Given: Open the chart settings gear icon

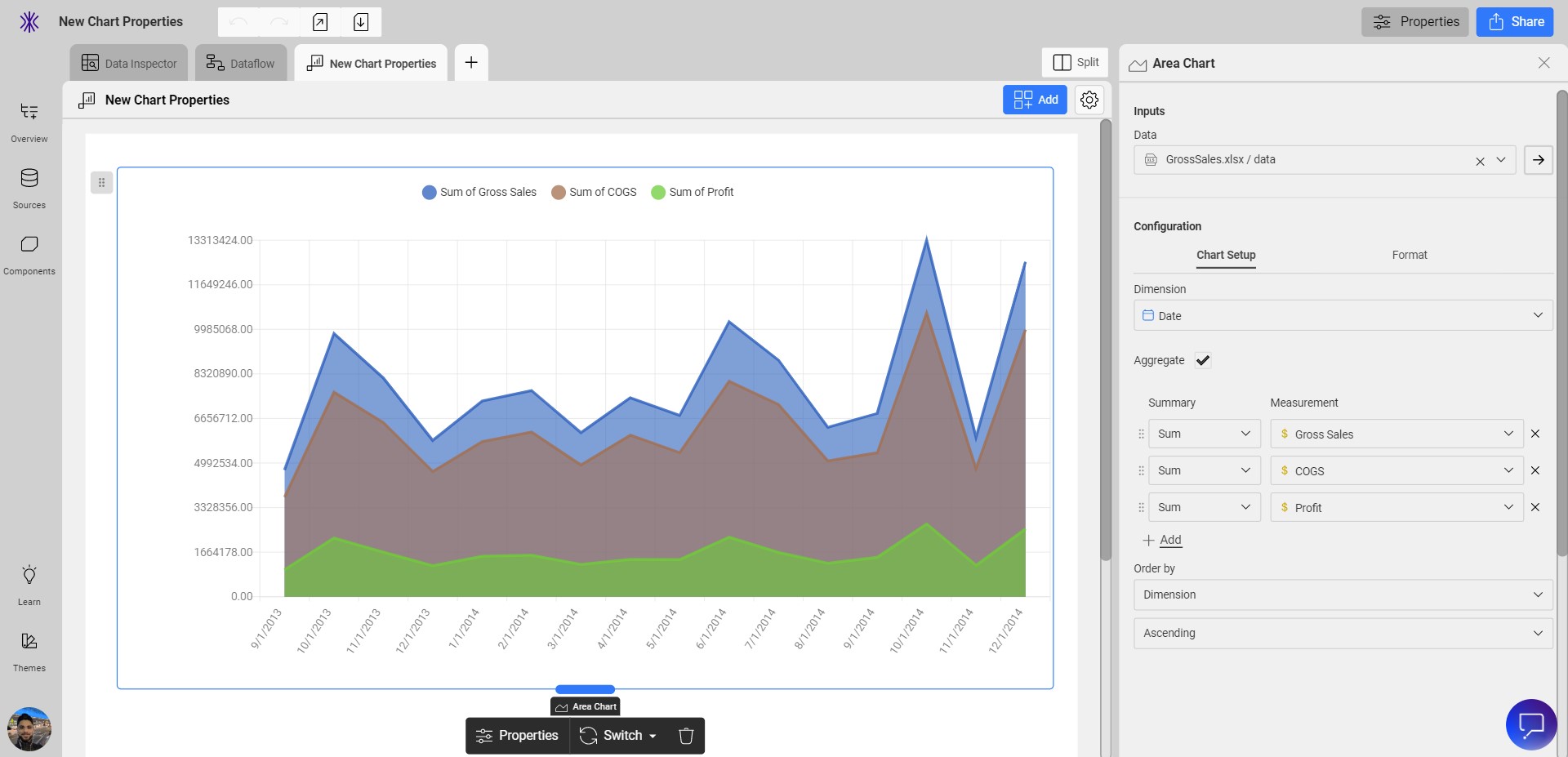Looking at the screenshot, I should 1089,100.
